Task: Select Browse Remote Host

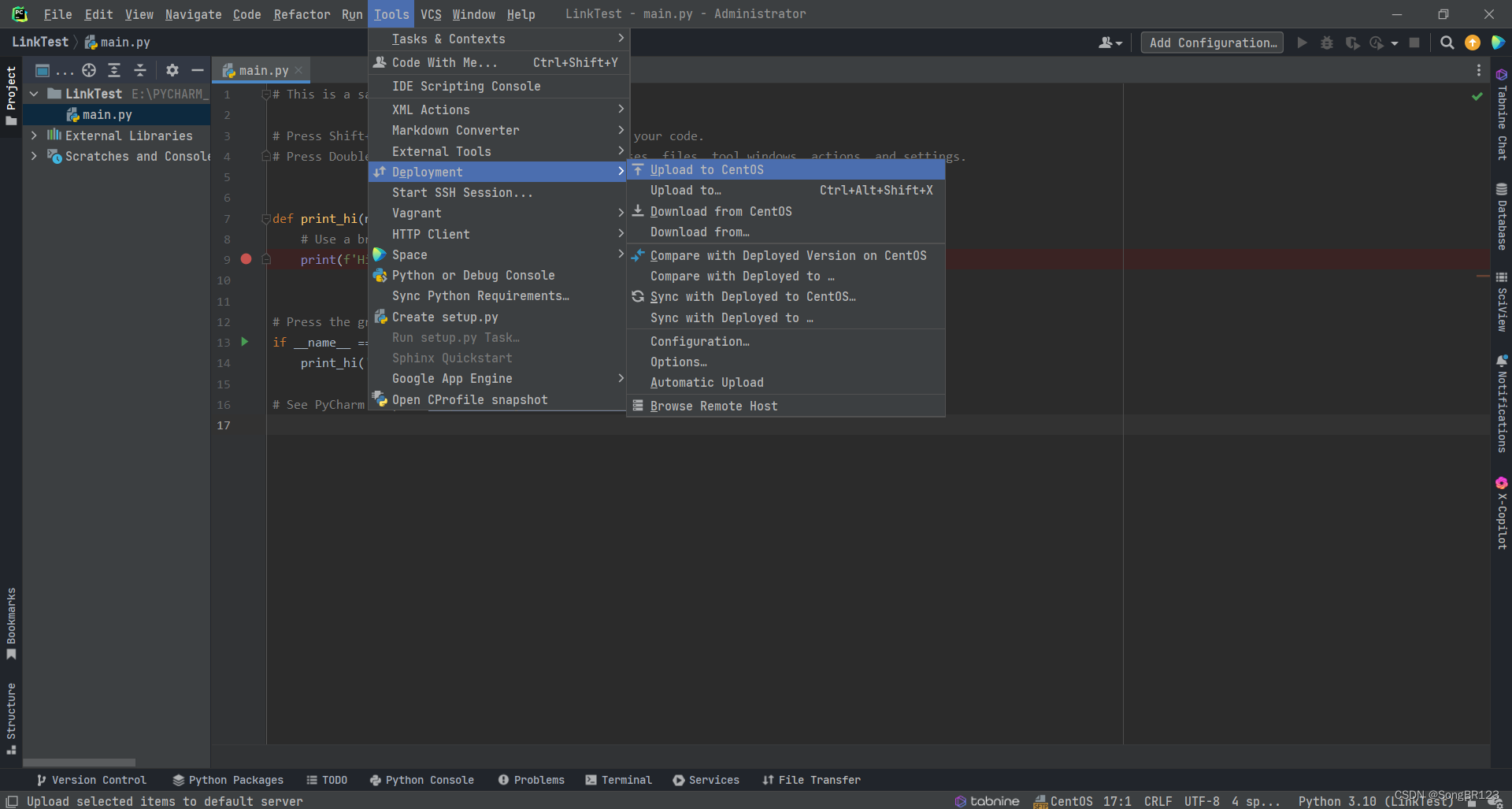Action: tap(785, 406)
